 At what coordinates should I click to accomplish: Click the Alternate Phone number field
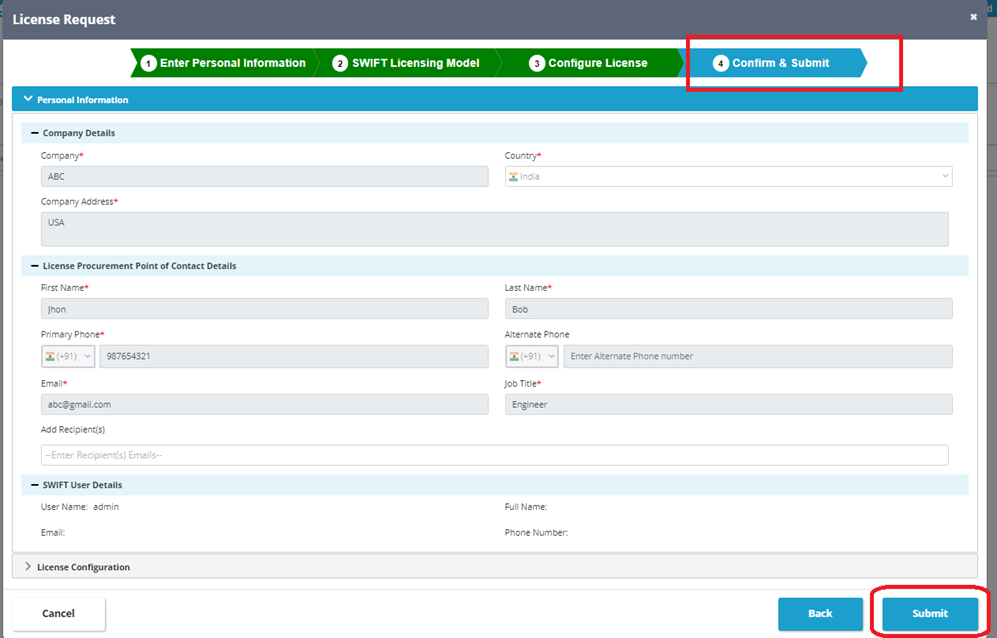click(758, 356)
